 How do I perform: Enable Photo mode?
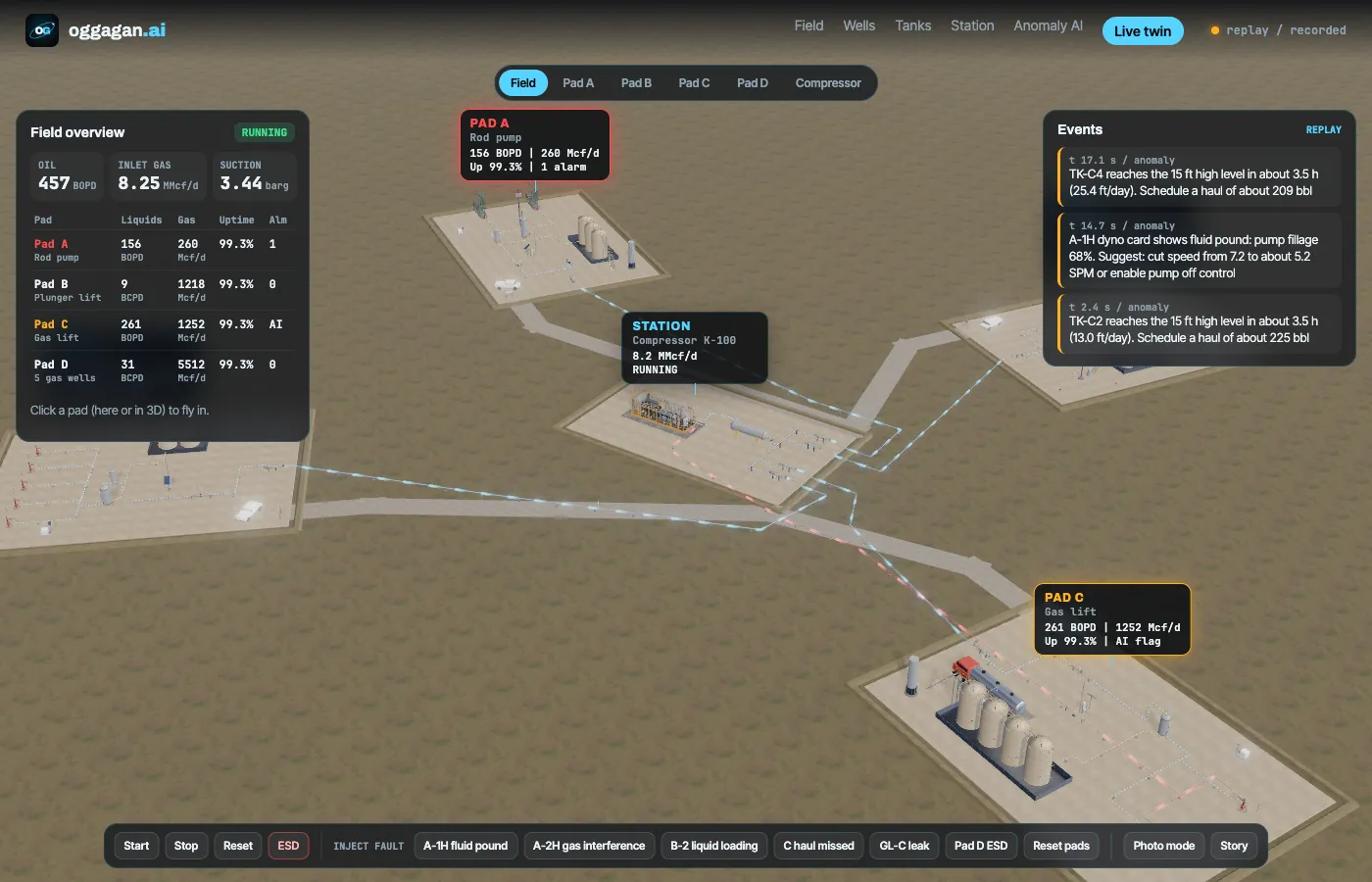pyautogui.click(x=1164, y=846)
